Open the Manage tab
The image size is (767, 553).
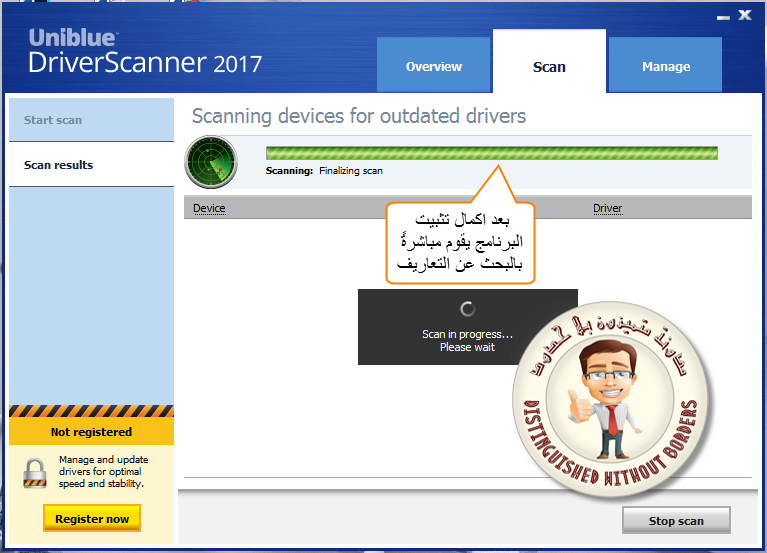point(665,65)
